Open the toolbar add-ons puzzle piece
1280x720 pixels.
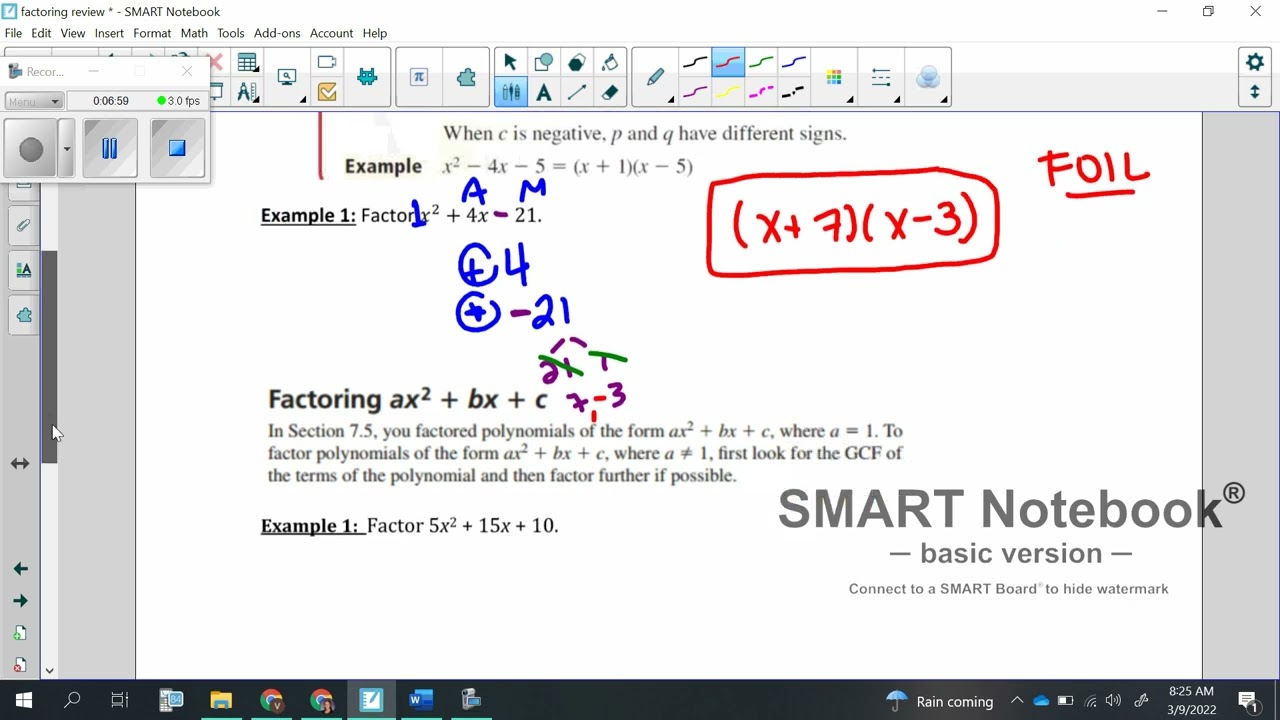466,77
